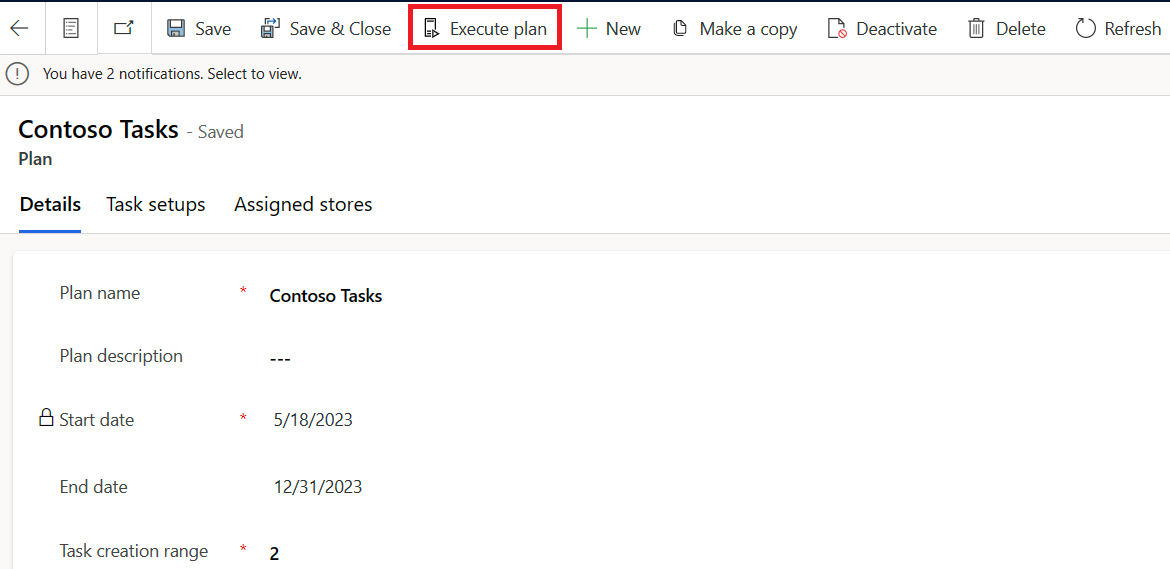The height and width of the screenshot is (569, 1170).
Task: Click the Task creation range label
Action: click(x=134, y=551)
